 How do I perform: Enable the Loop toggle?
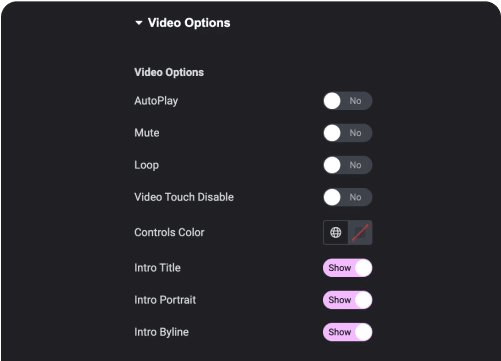347,165
